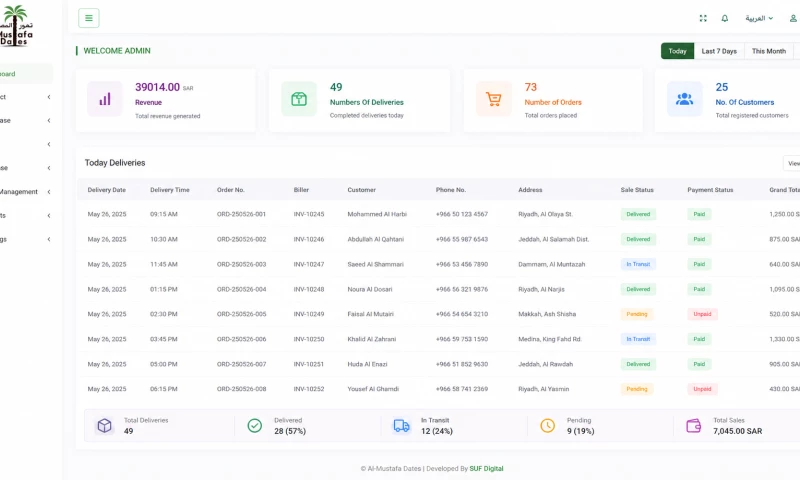Screen dimensions: 800x480
Task: Click the Total Deliveries cube icon
Action: pos(105,425)
